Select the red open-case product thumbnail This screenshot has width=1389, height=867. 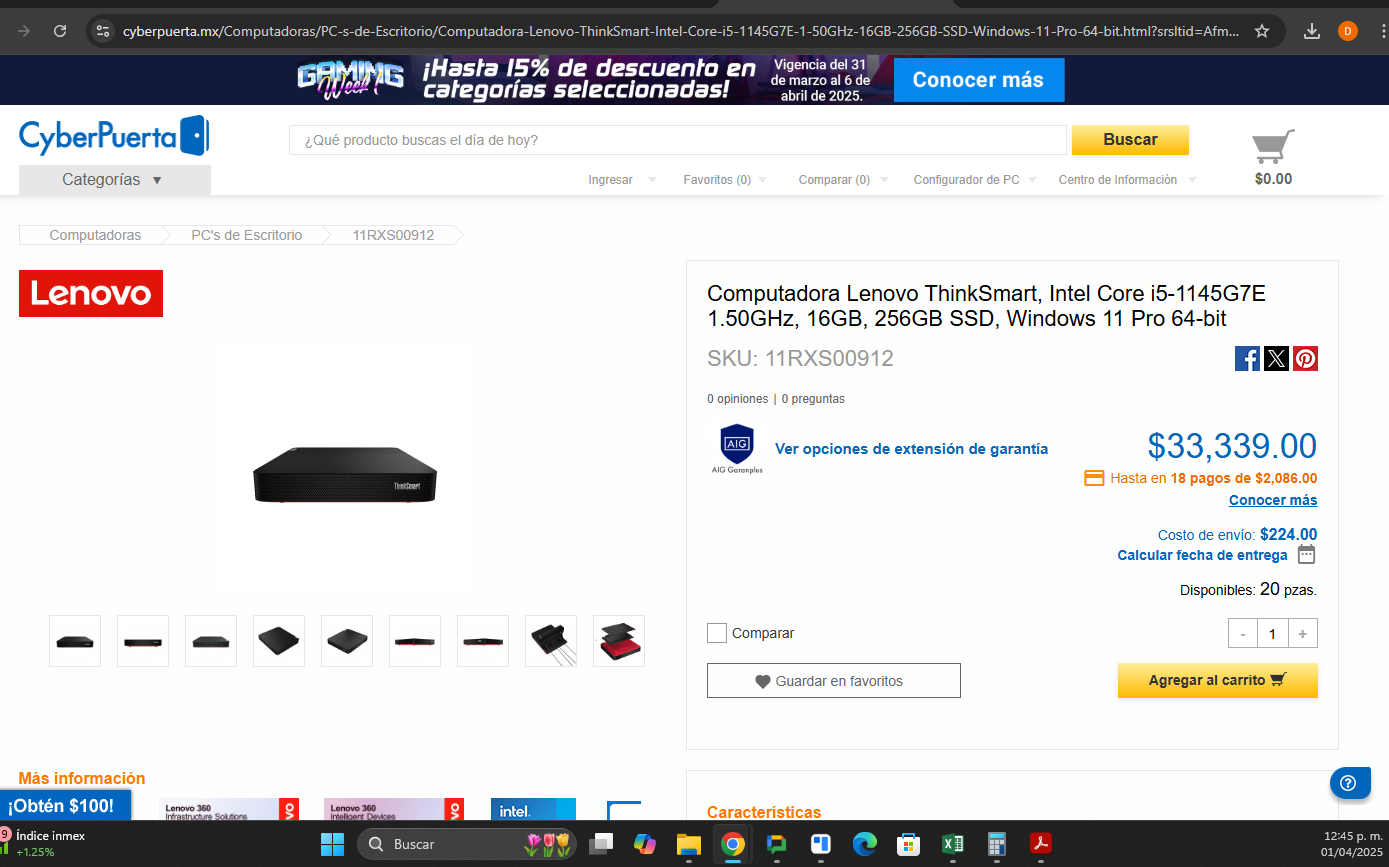click(x=619, y=641)
